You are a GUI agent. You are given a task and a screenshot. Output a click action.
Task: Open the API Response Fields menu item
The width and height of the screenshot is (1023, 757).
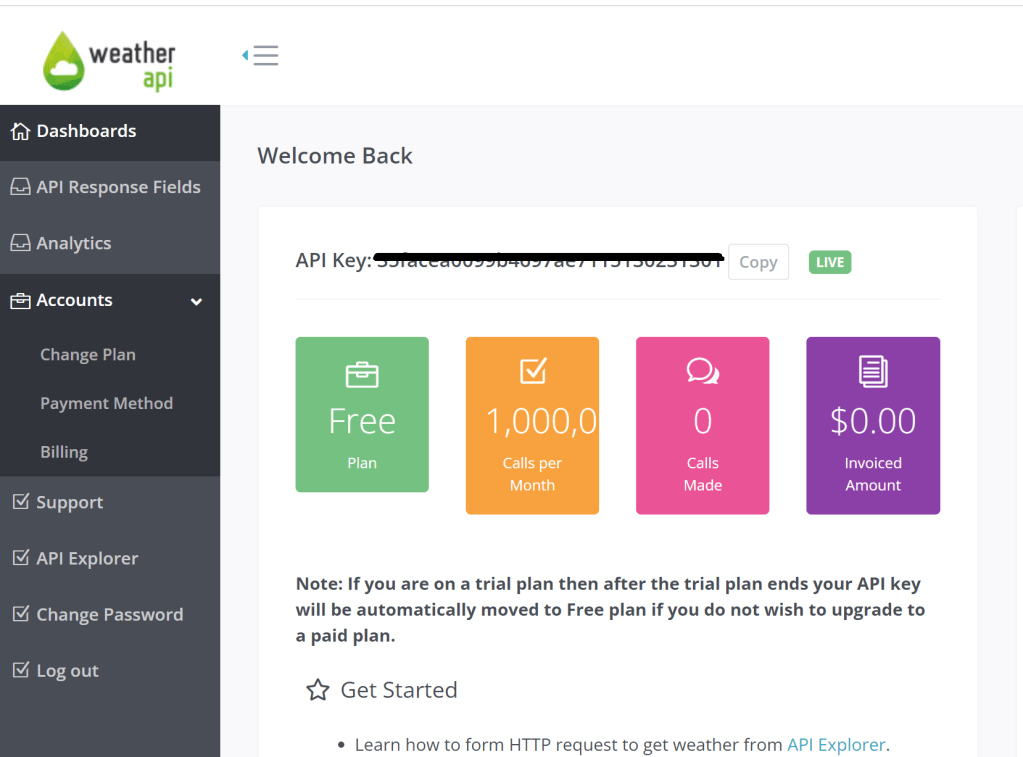point(118,187)
